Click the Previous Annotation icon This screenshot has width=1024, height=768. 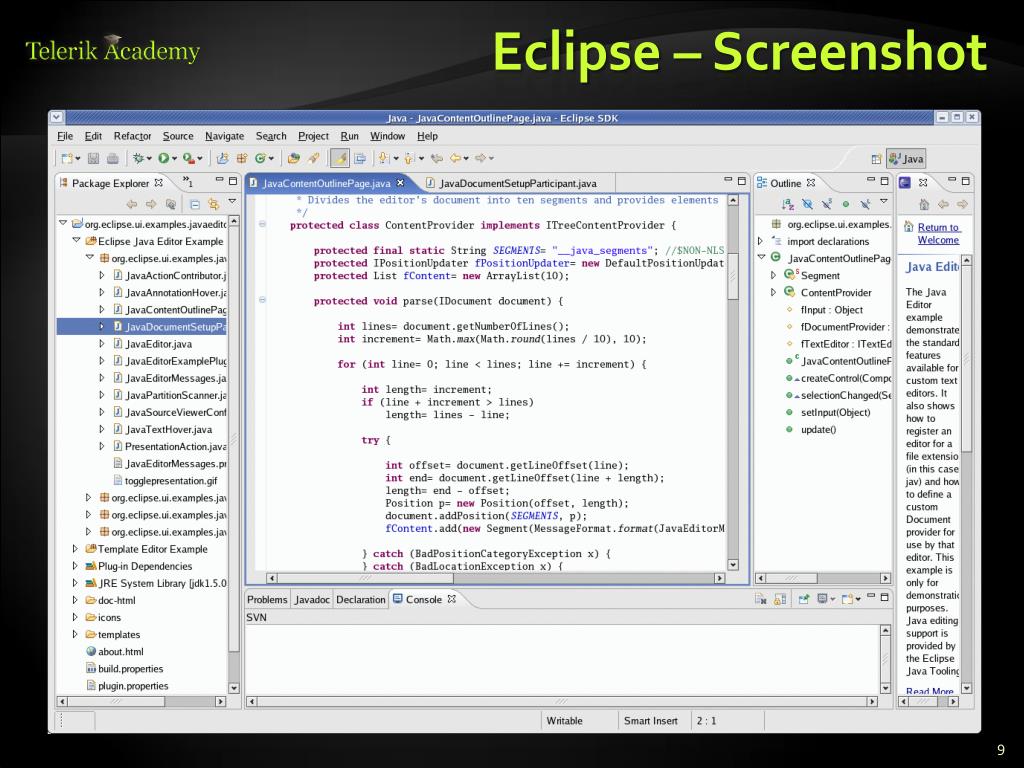coord(409,158)
